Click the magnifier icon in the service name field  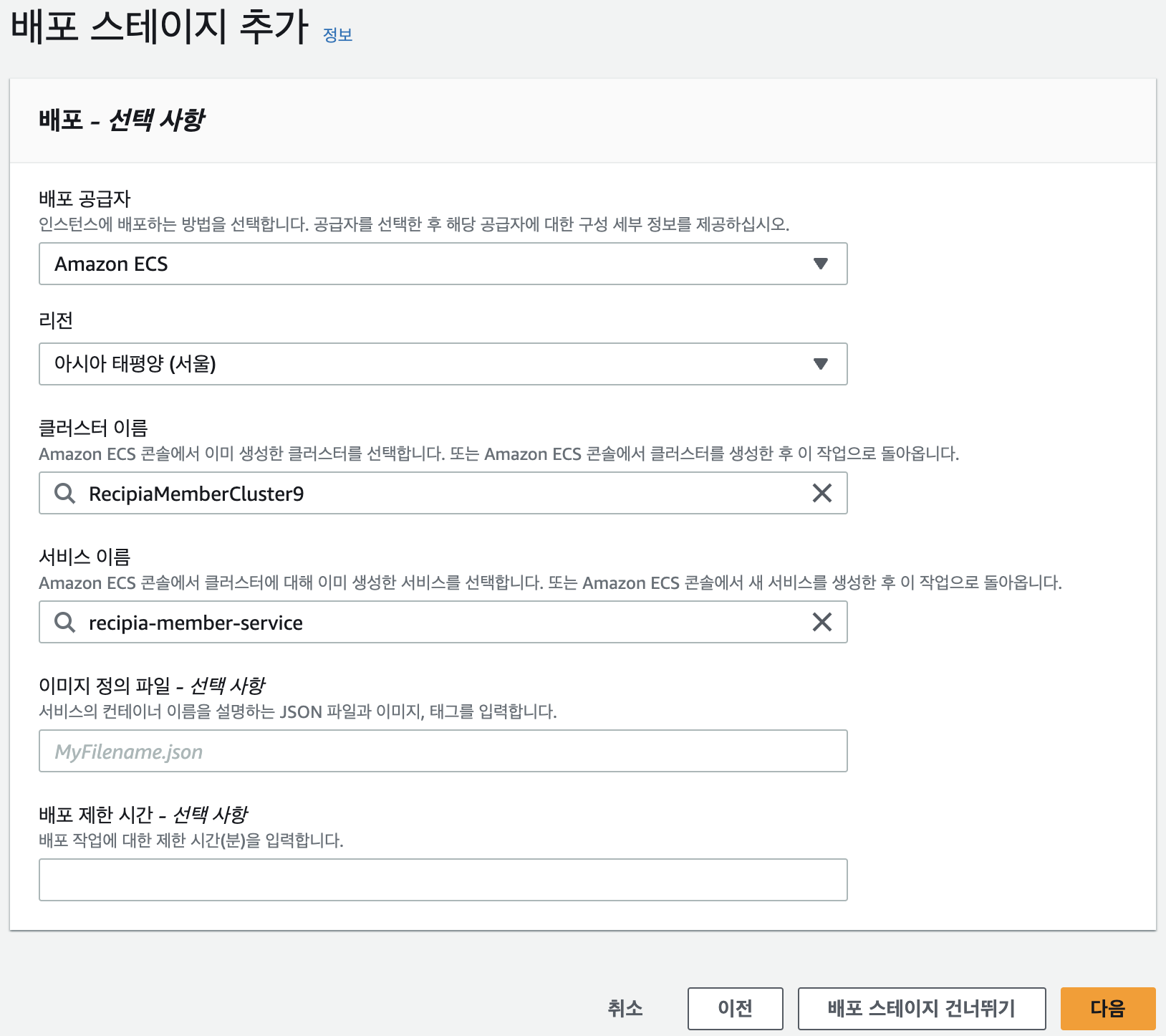tap(64, 622)
